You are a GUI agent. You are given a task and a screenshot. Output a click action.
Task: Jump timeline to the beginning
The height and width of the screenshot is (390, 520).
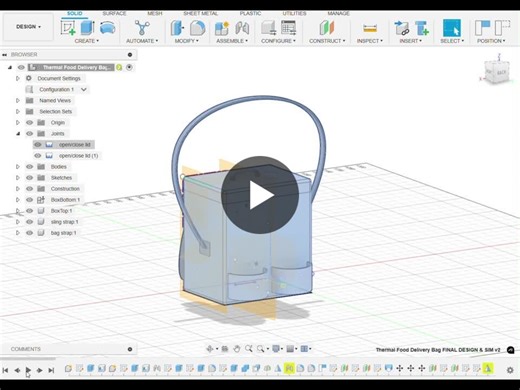click(5, 370)
